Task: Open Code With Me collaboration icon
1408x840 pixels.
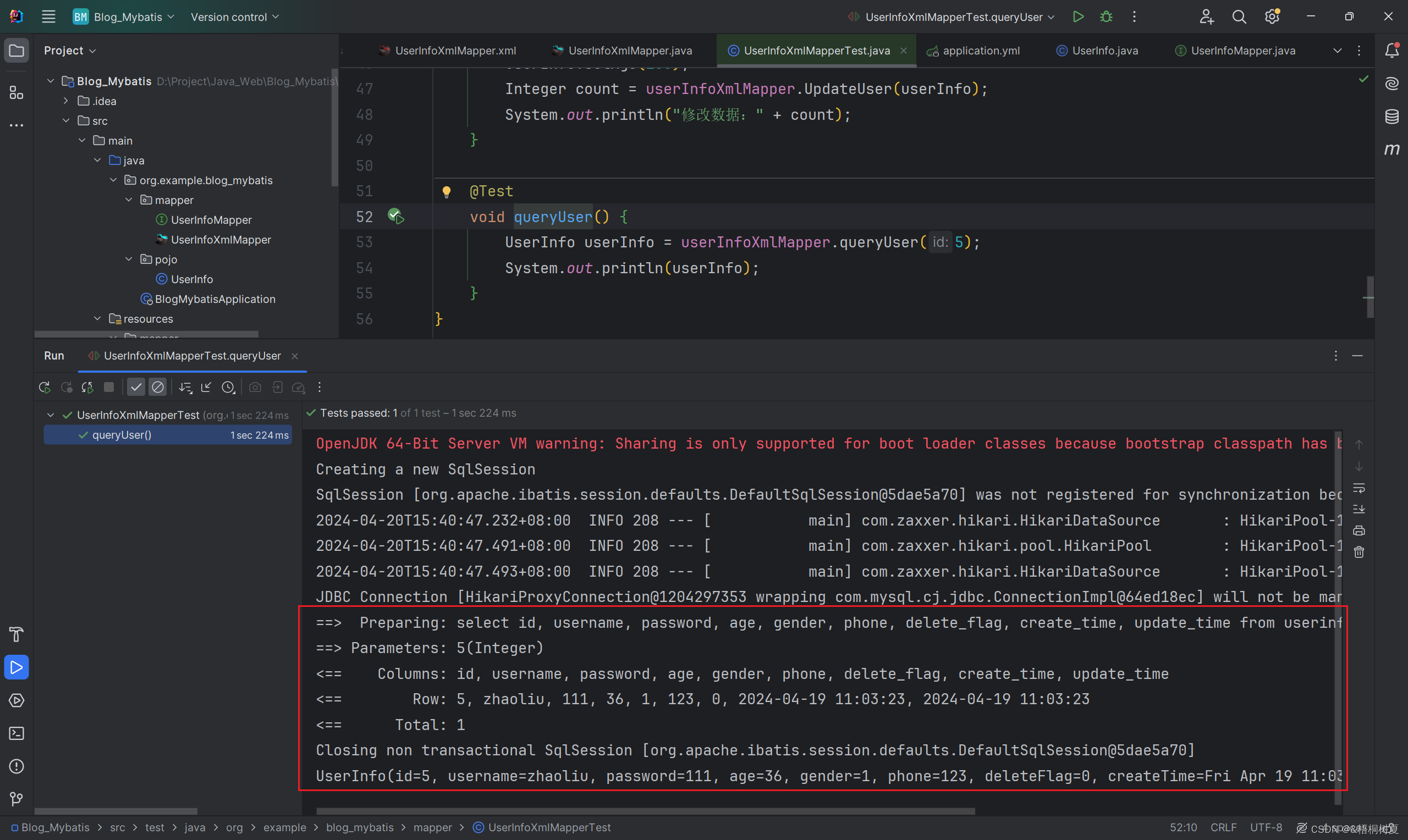Action: [x=1206, y=16]
